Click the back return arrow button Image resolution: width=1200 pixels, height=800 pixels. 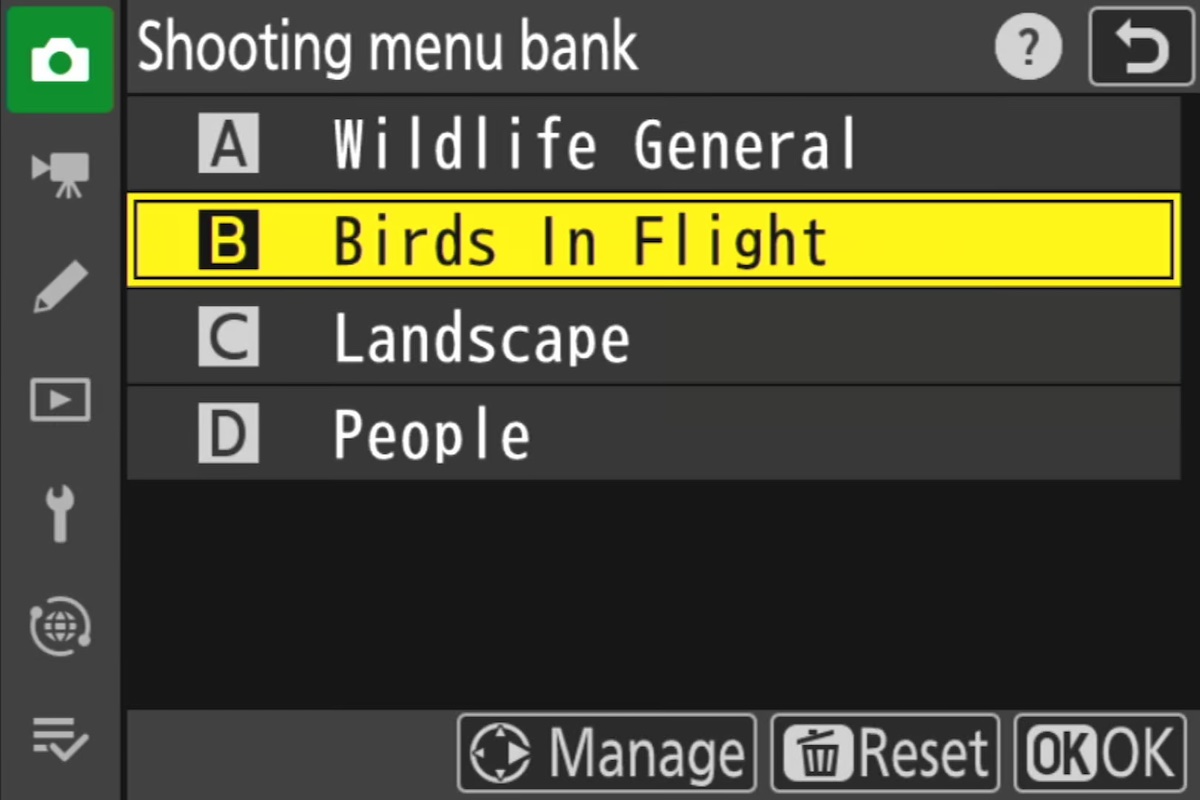[x=1141, y=48]
